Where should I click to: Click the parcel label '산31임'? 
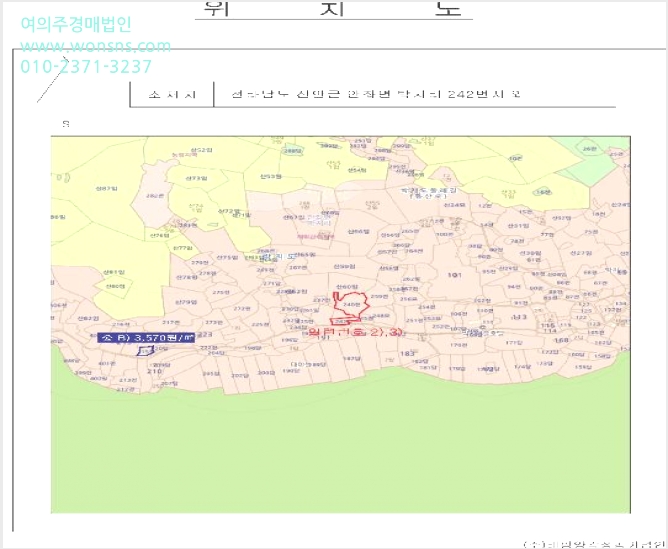point(518,226)
